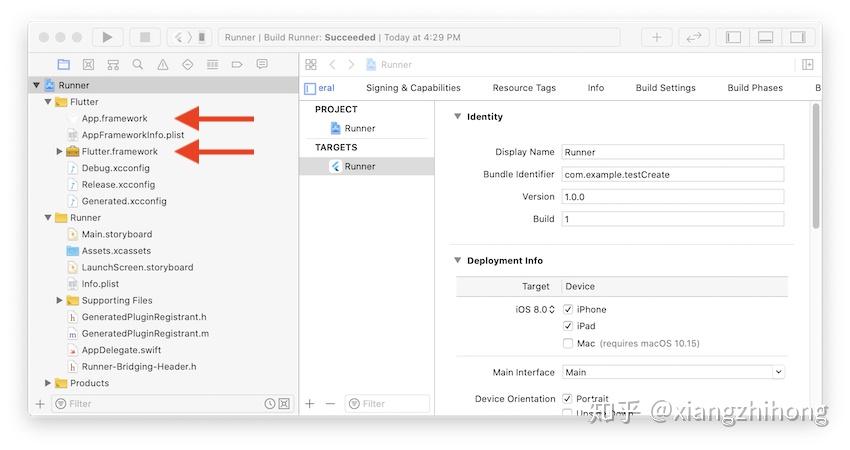Collapse the Runner group folder
Image resolution: width=850 pixels, height=450 pixels.
click(x=48, y=217)
